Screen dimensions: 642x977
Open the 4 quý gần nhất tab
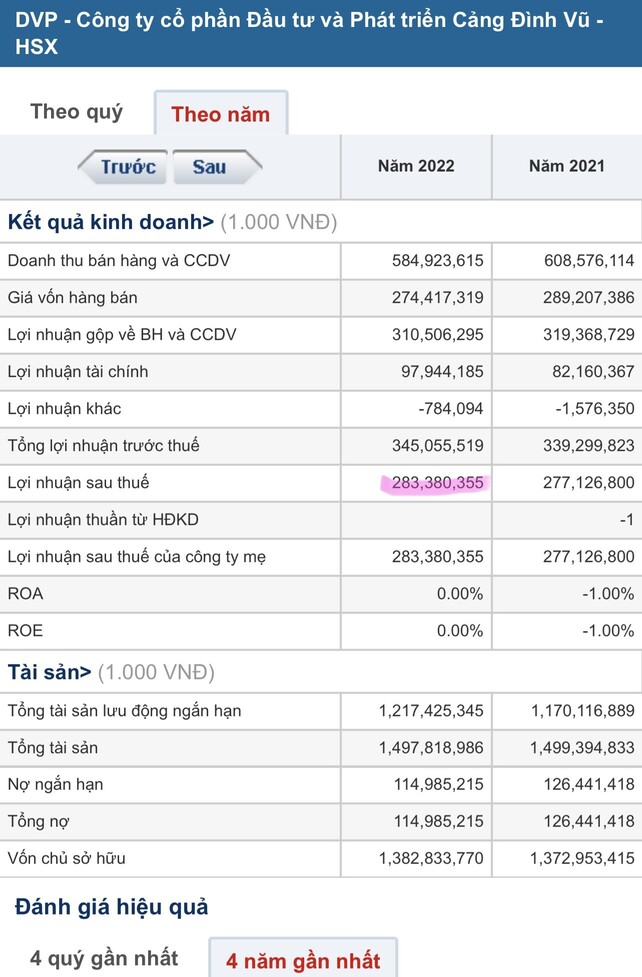[x=104, y=958]
